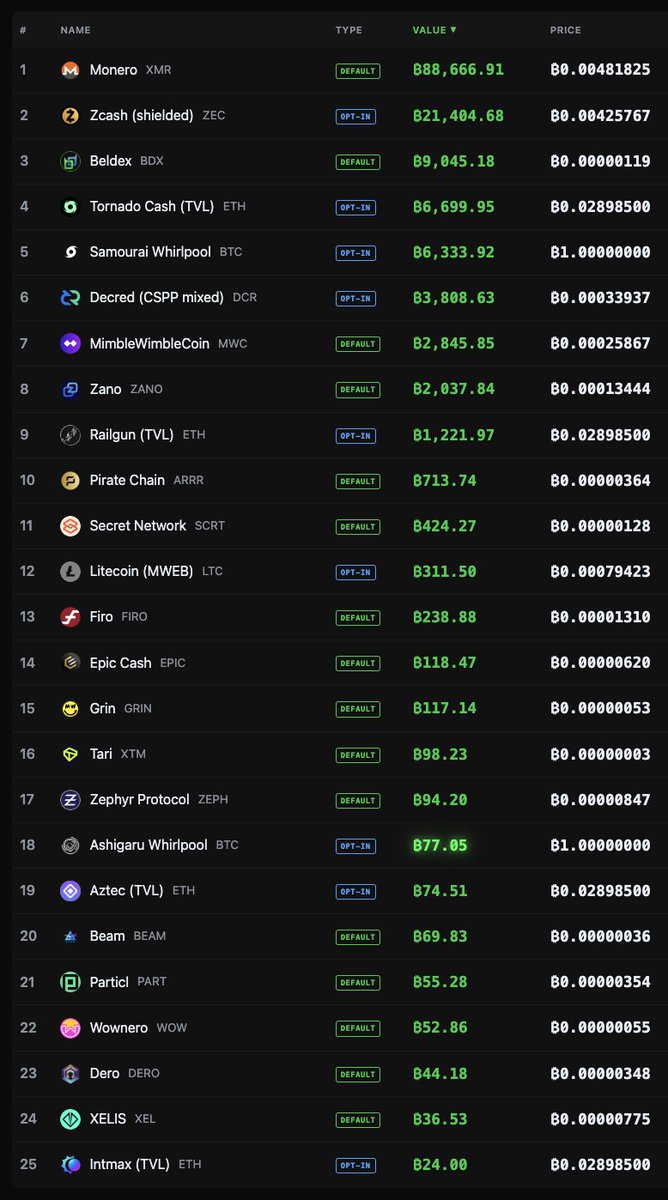
Task: Click the Firo logo icon
Action: [x=70, y=617]
